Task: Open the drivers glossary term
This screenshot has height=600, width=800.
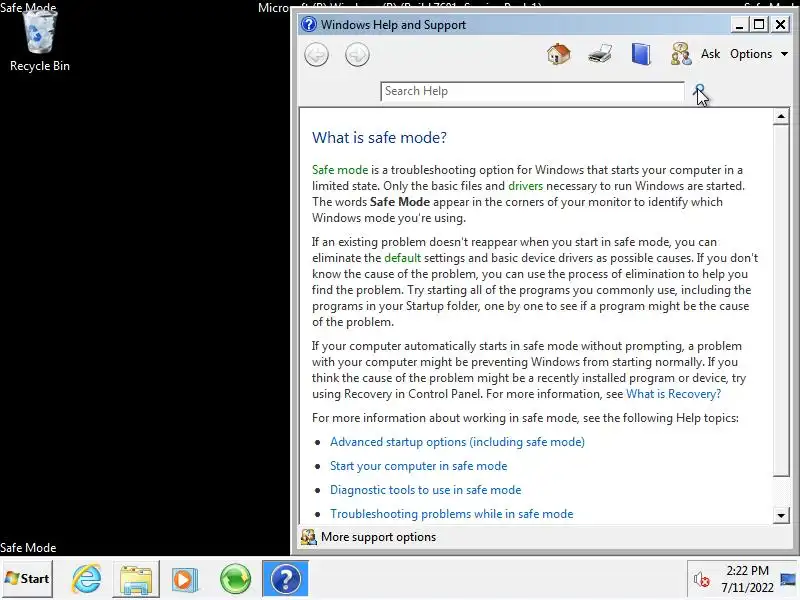Action: click(525, 186)
